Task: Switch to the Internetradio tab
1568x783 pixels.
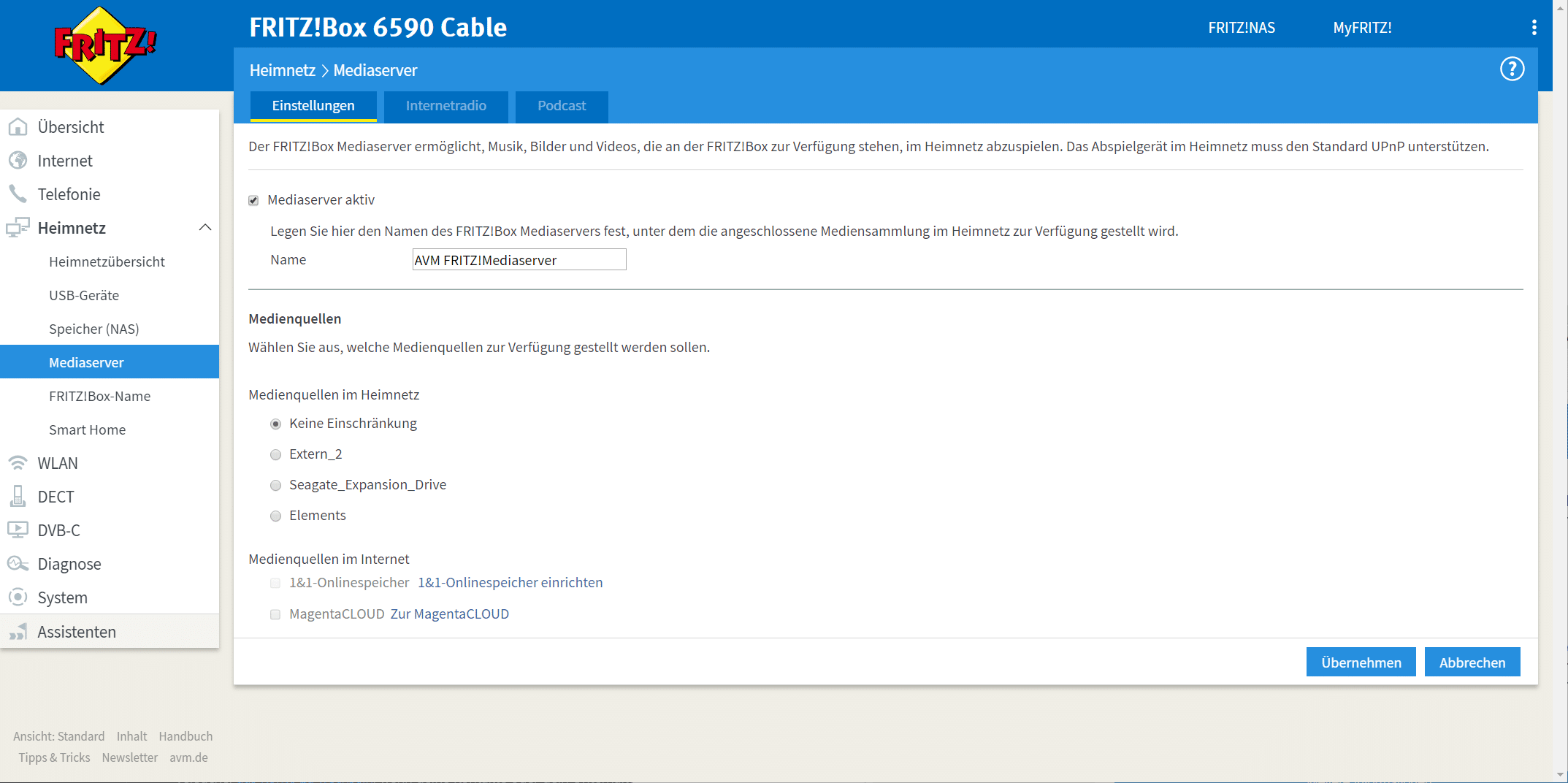Action: coord(445,106)
